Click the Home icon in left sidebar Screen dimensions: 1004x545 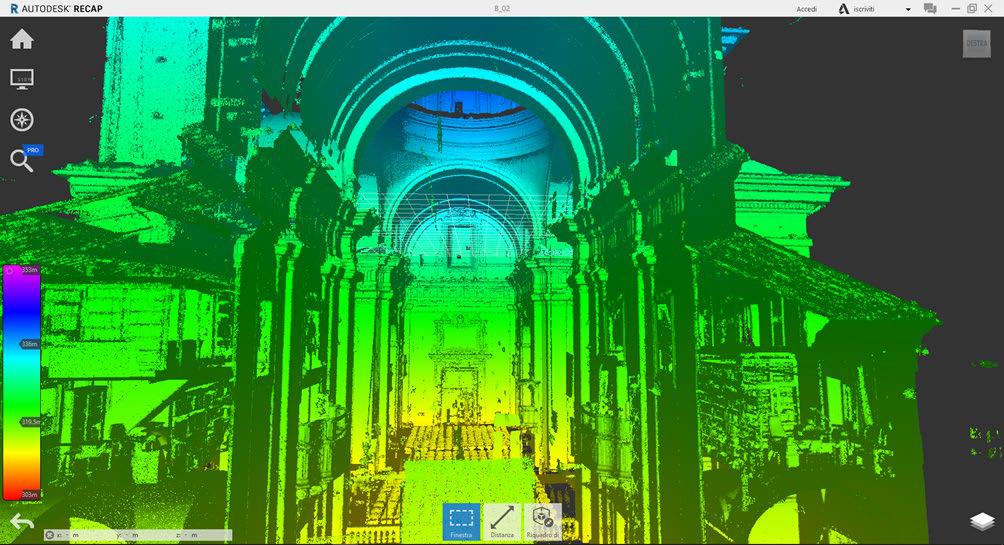21,40
